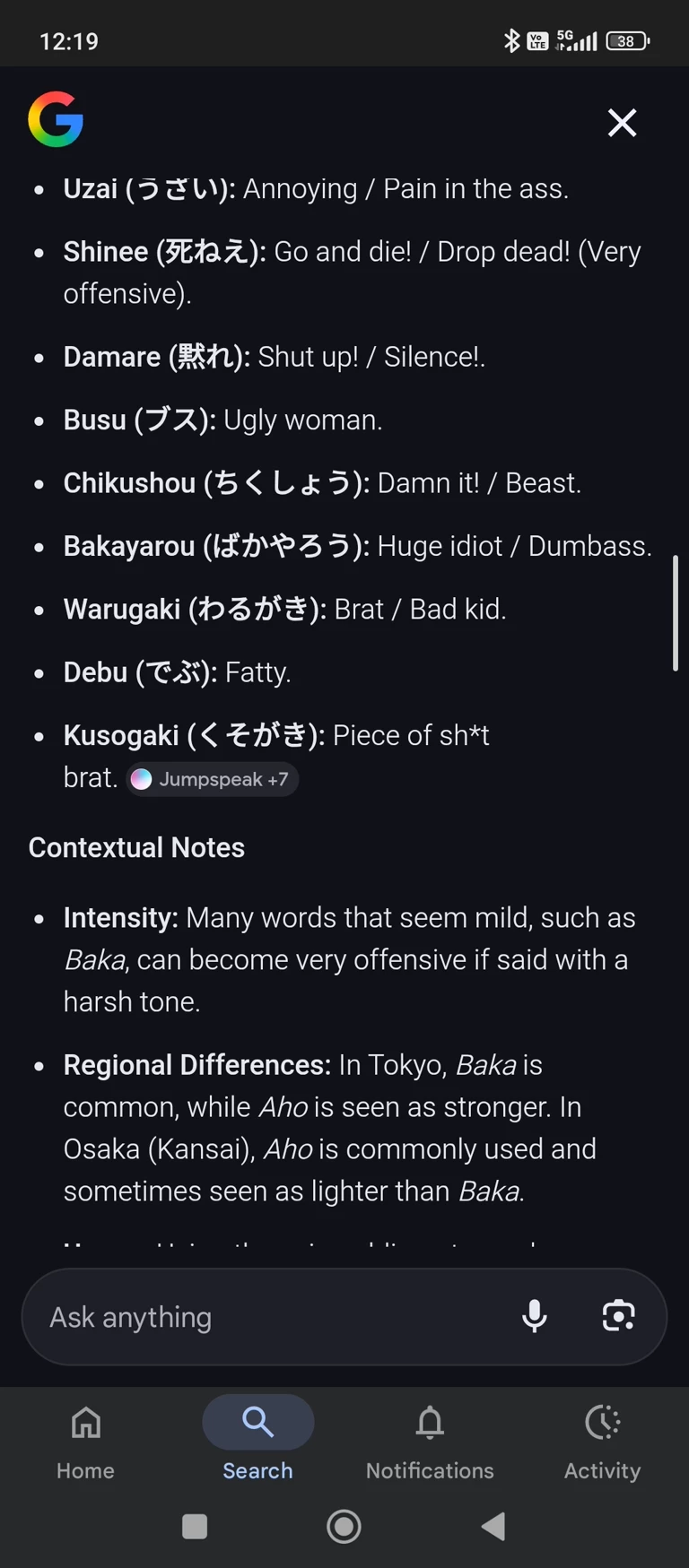Tap the Bluetooth status icon

(511, 40)
